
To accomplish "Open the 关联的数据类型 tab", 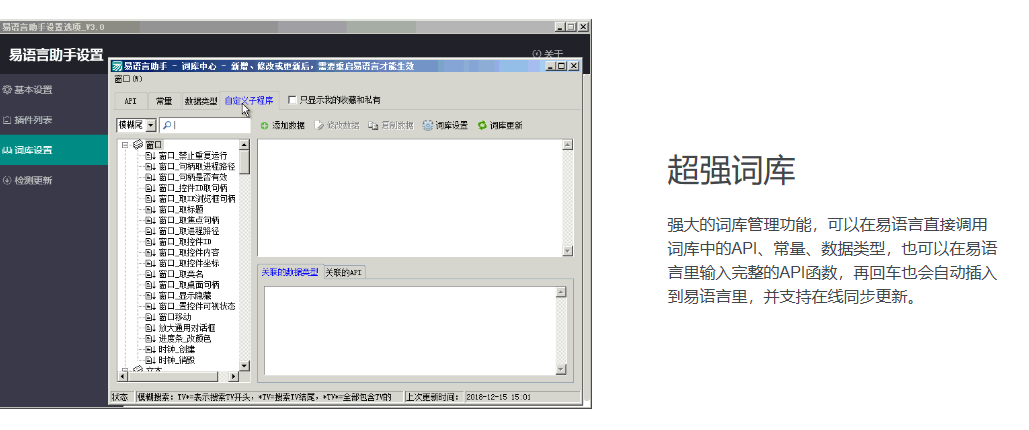I will (289, 272).
